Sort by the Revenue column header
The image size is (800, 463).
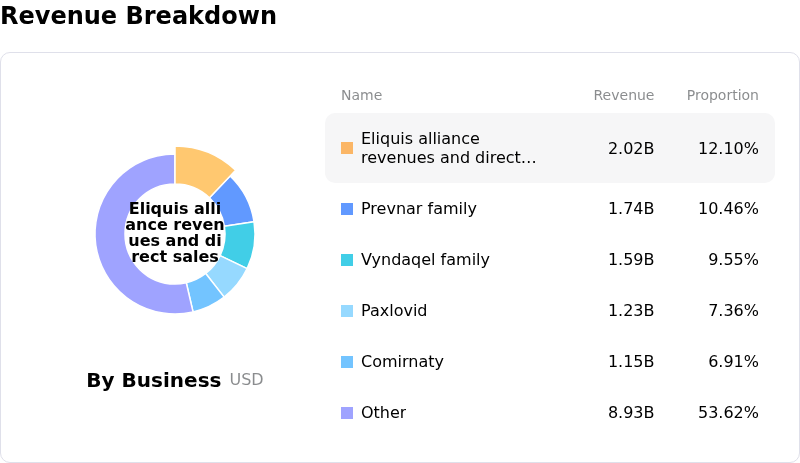[x=623, y=95]
